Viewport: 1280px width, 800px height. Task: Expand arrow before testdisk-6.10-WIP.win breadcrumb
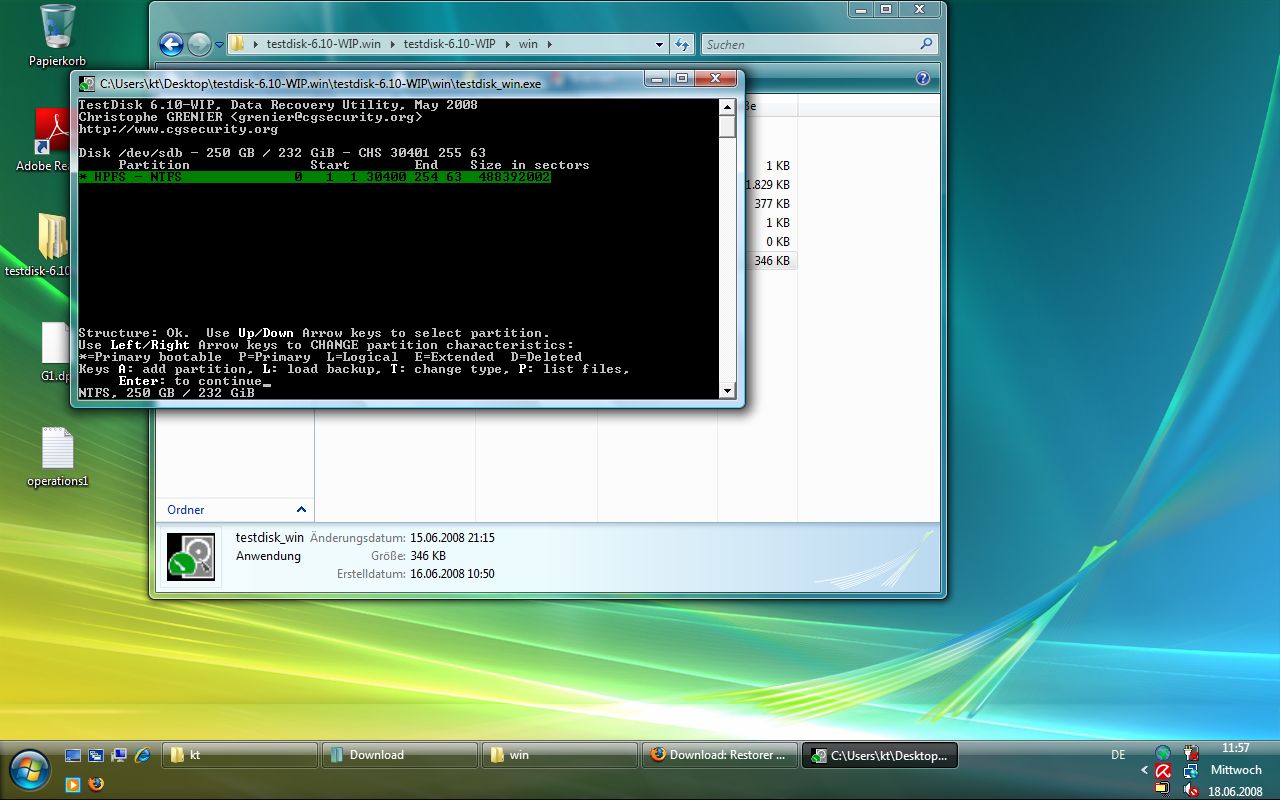coord(256,44)
